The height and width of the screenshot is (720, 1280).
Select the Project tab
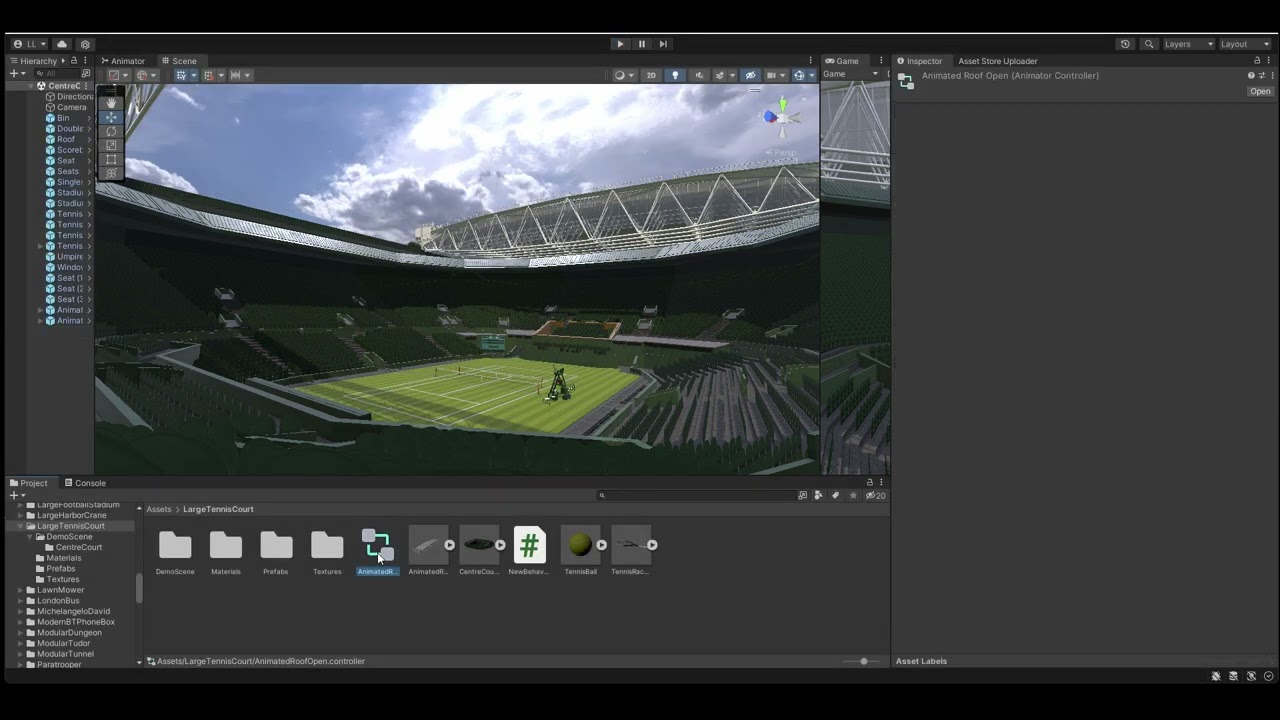tap(28, 483)
